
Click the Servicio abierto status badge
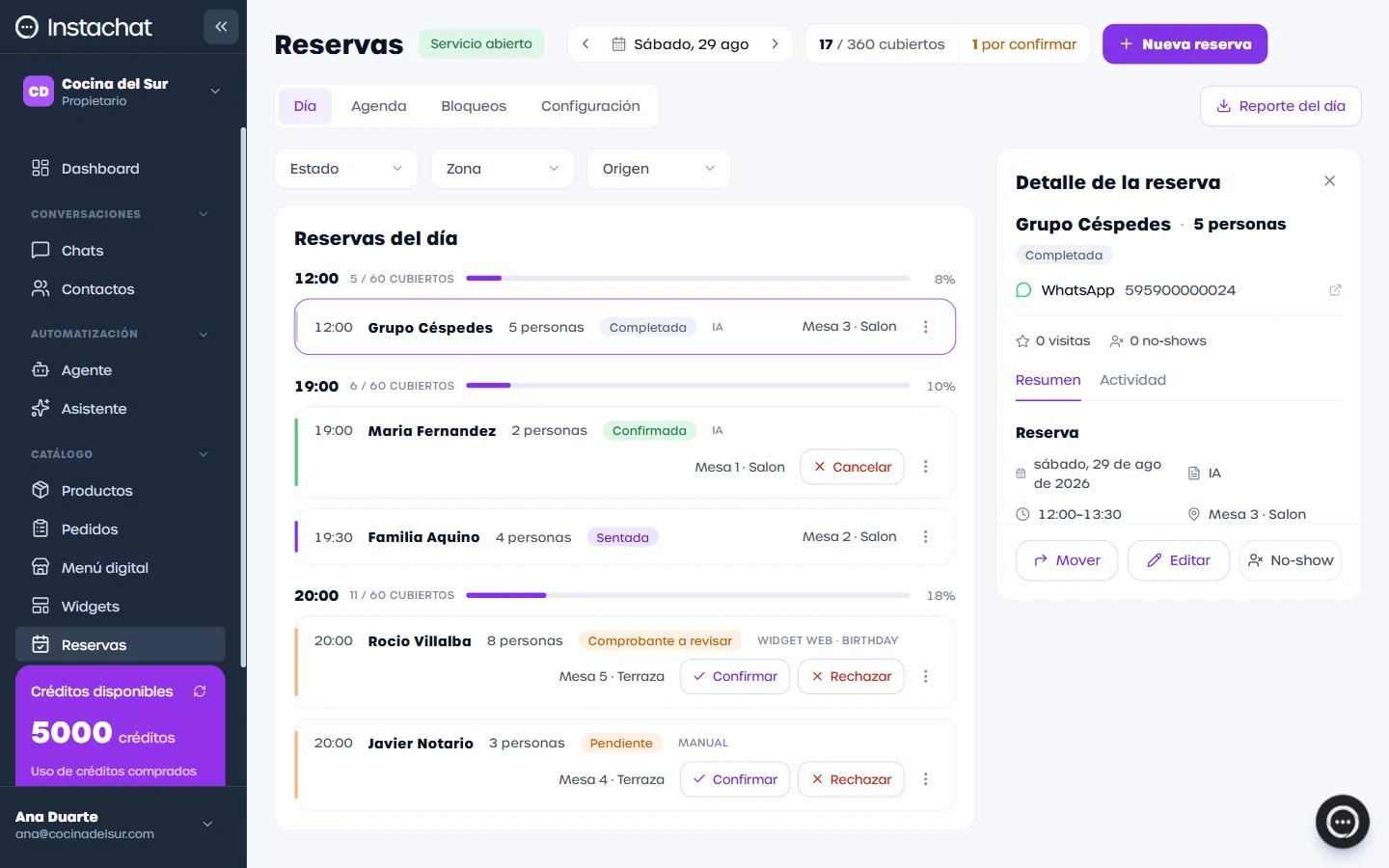[481, 44]
